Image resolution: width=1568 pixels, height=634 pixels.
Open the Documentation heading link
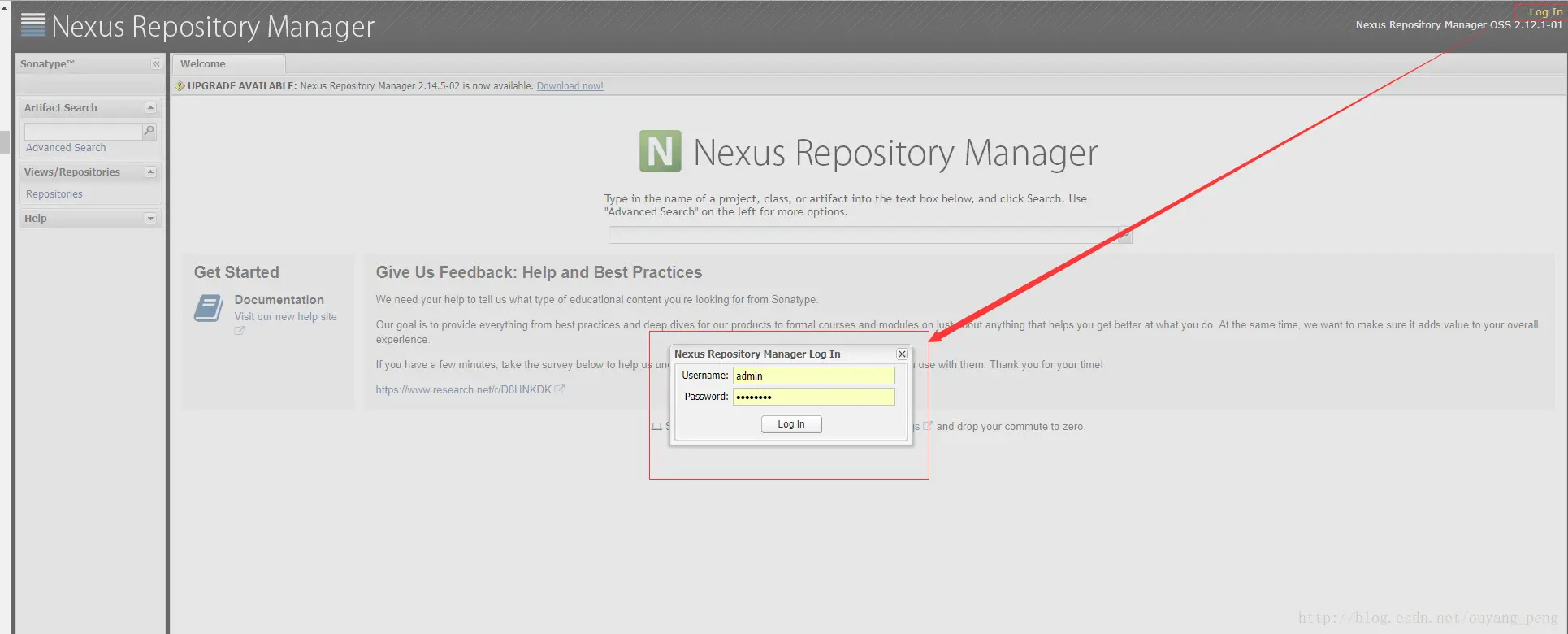(279, 300)
